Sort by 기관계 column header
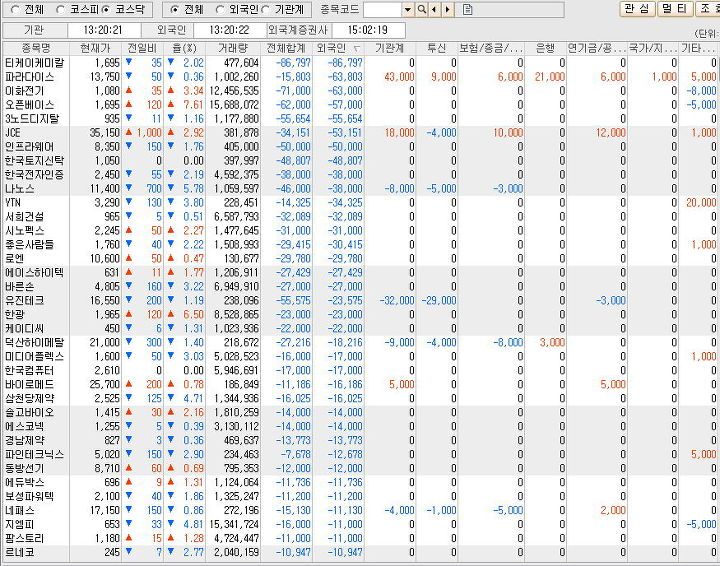This screenshot has width=720, height=566. tap(390, 48)
